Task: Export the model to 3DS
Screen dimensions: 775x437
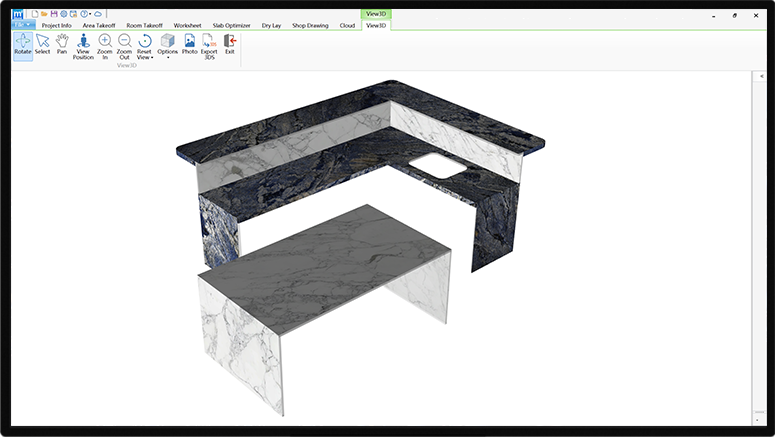Action: tap(209, 47)
